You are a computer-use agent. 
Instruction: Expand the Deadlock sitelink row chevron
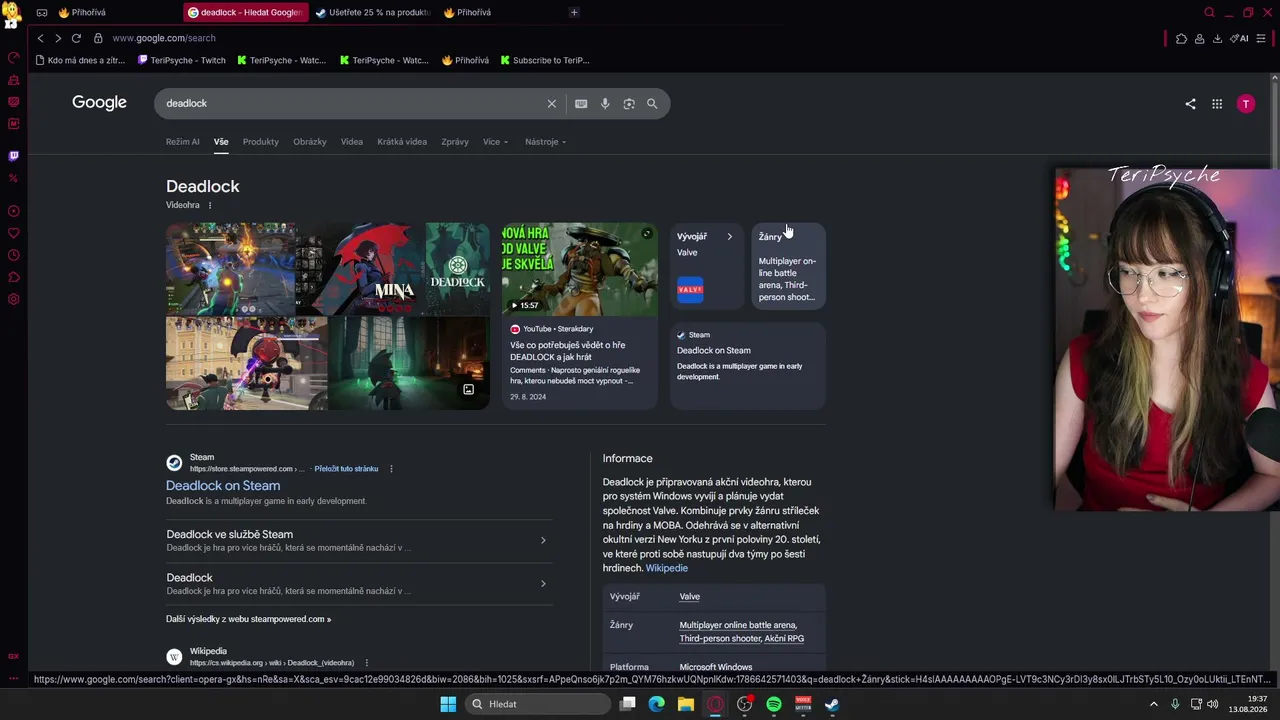tap(543, 583)
